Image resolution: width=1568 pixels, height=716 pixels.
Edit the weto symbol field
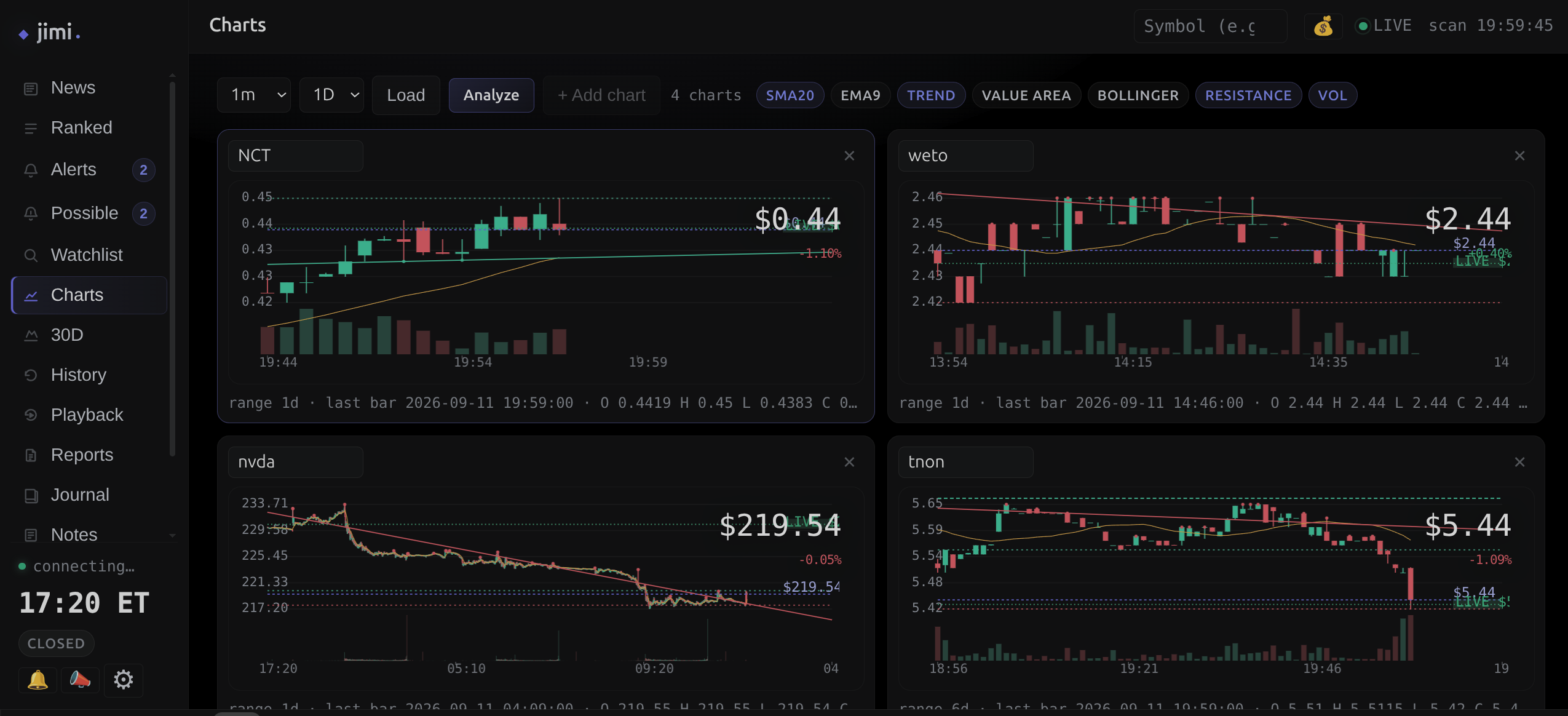coord(966,156)
